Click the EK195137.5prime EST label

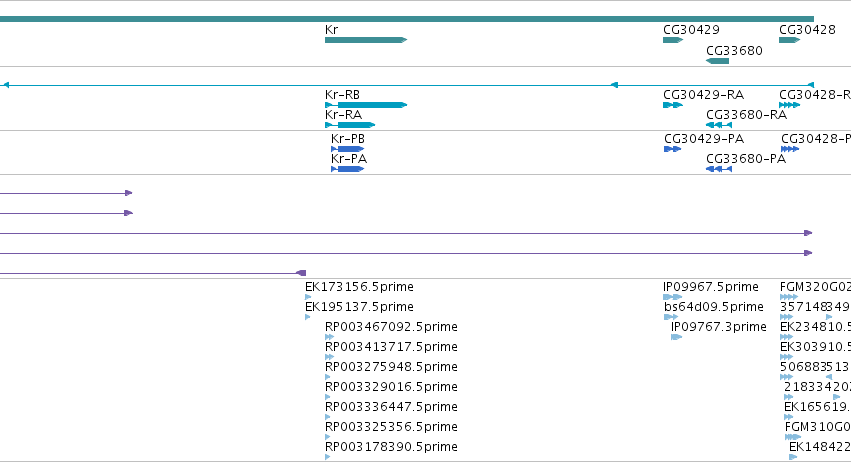pyautogui.click(x=359, y=307)
